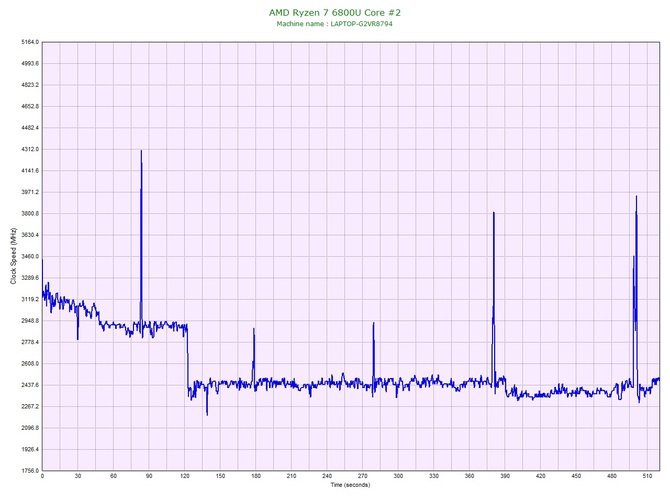
Task: Click the 300 seconds x-axis label
Action: 398,476
